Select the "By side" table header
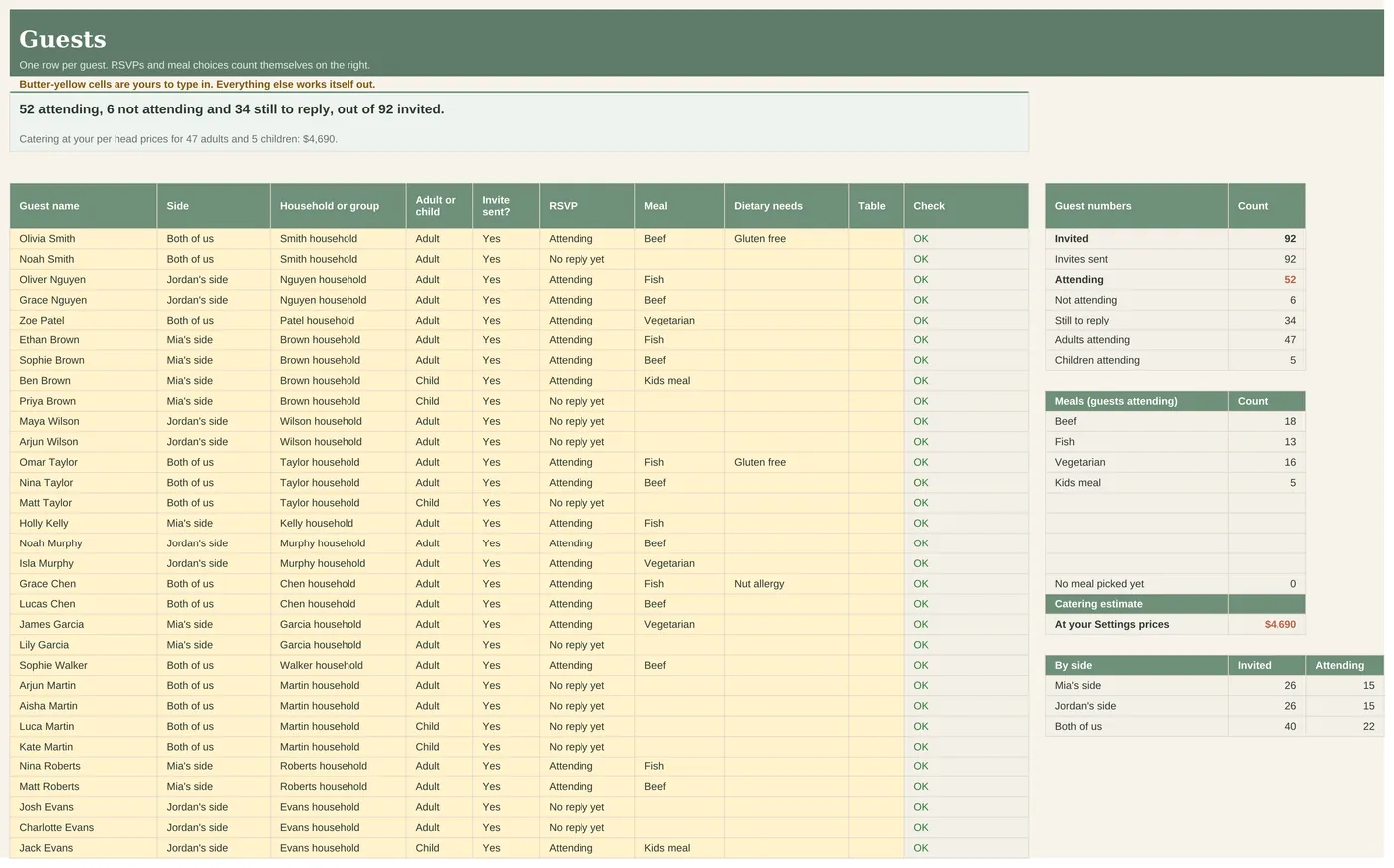 tap(1136, 665)
